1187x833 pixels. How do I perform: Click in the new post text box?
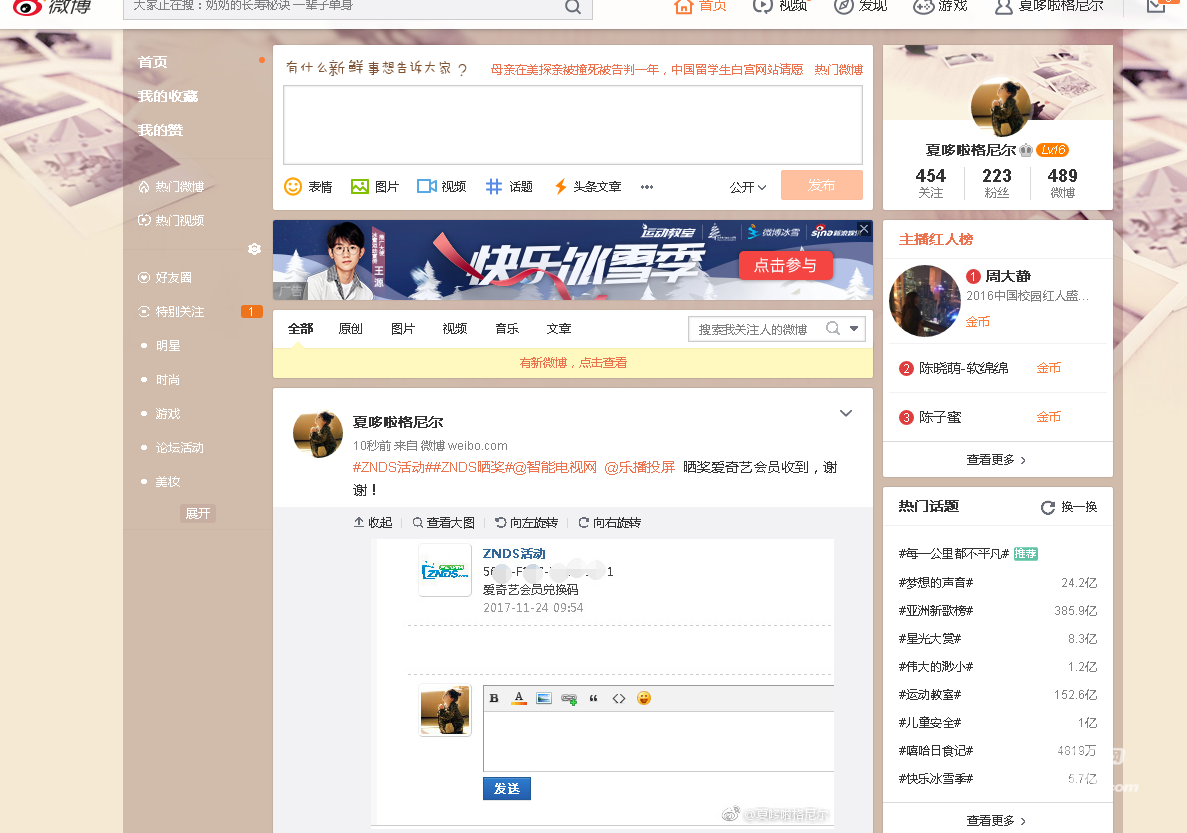tap(573, 125)
